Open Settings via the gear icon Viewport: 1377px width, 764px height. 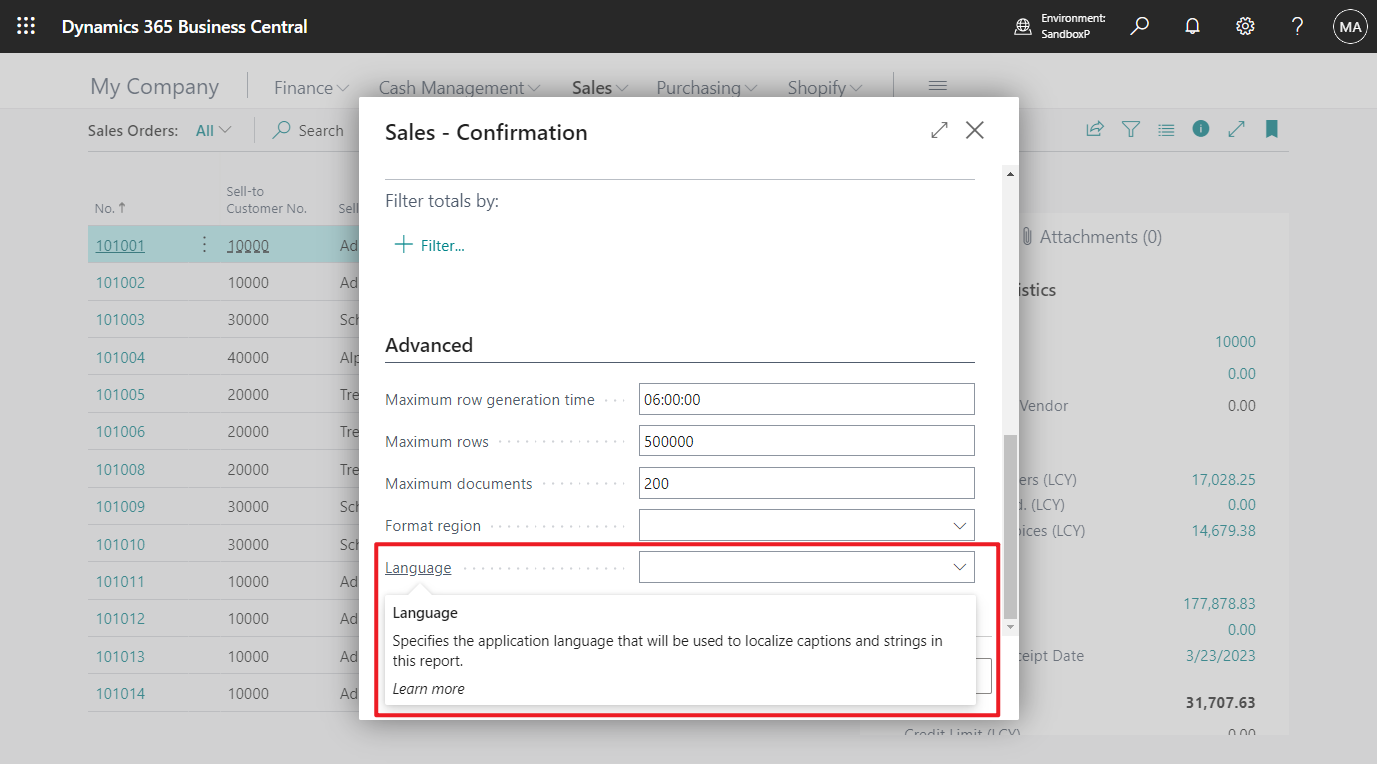point(1244,26)
